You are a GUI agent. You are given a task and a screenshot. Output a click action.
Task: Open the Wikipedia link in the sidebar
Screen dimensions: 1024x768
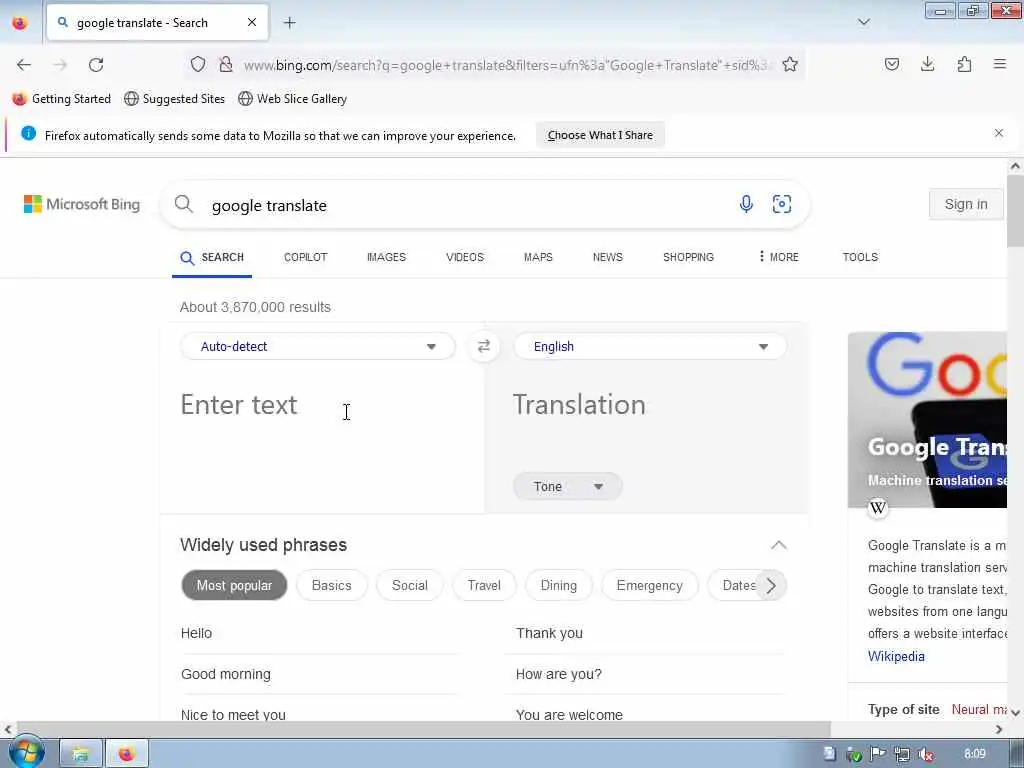pyautogui.click(x=896, y=656)
